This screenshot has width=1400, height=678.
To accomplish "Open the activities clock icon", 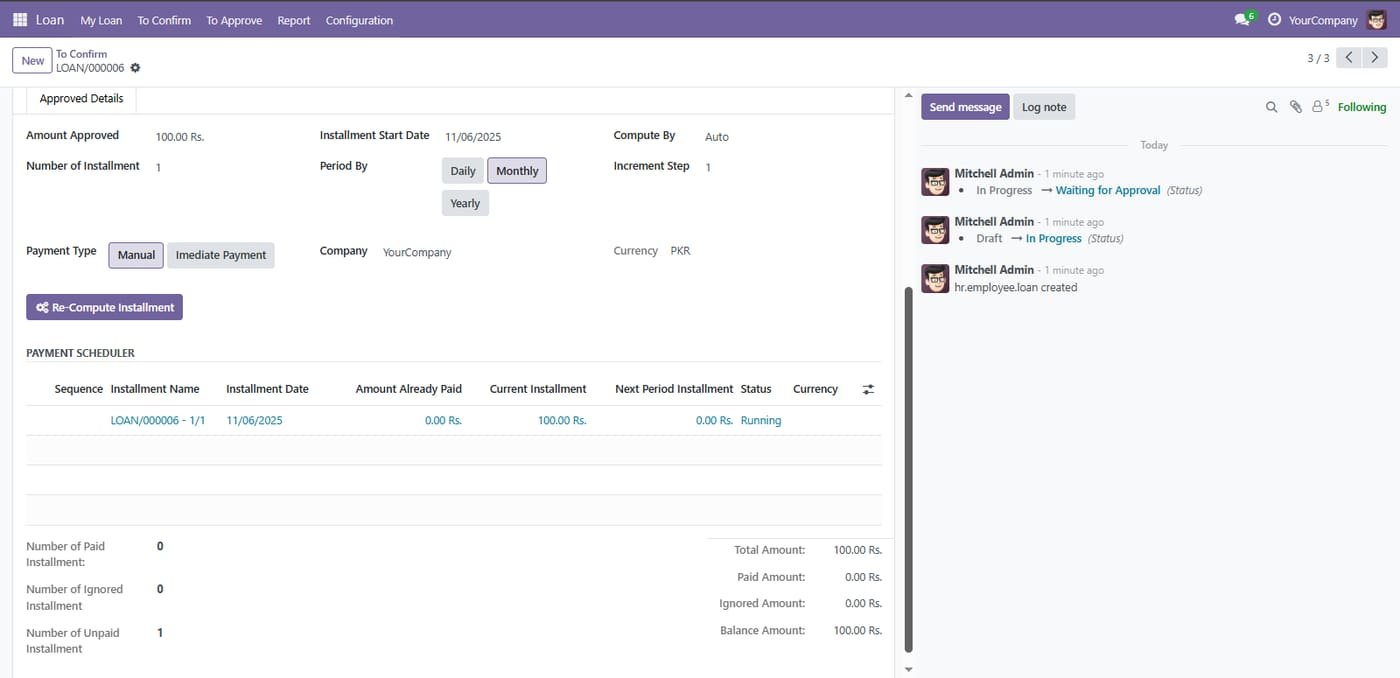I will click(x=1274, y=20).
